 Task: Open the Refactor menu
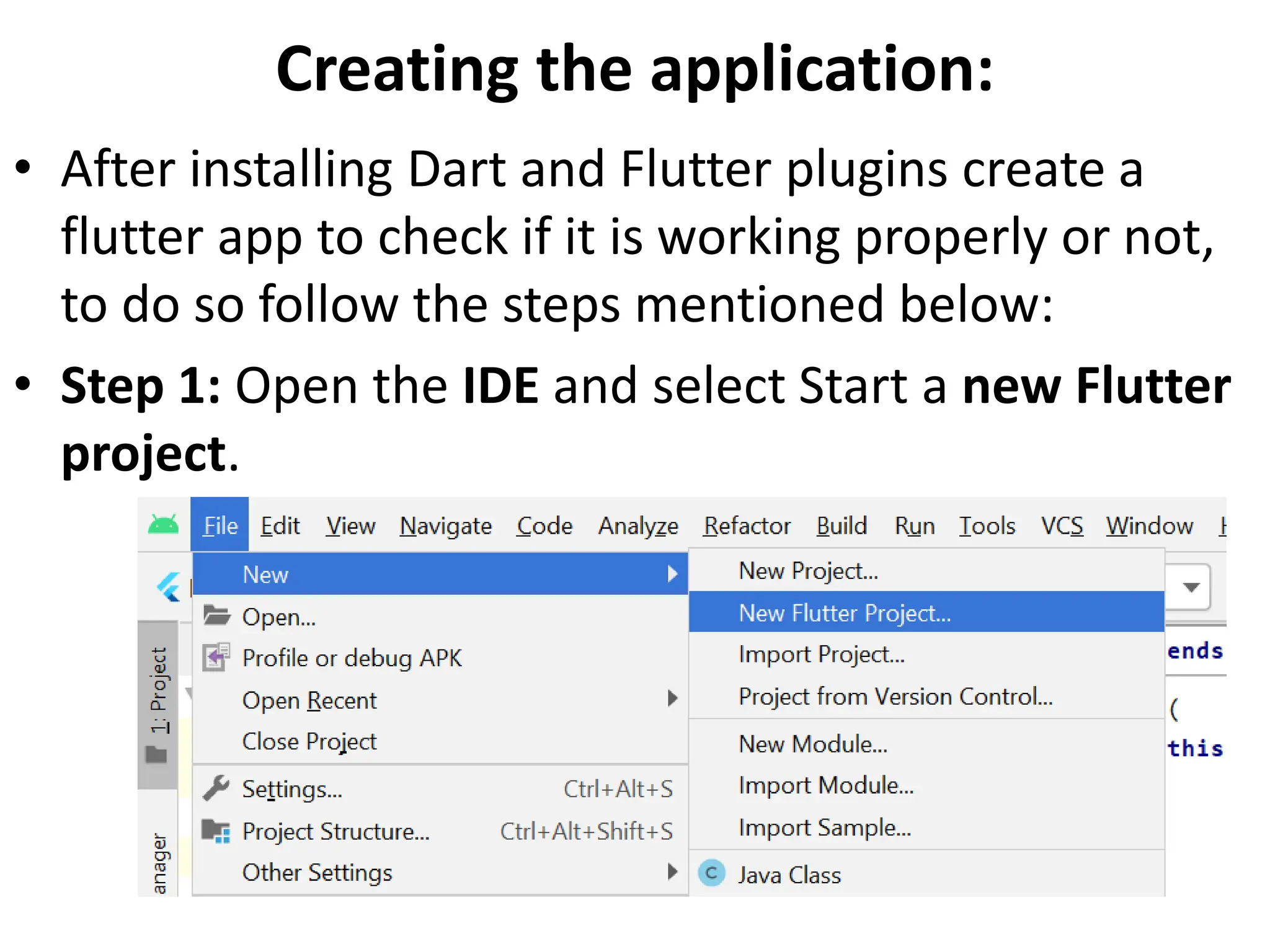(747, 526)
